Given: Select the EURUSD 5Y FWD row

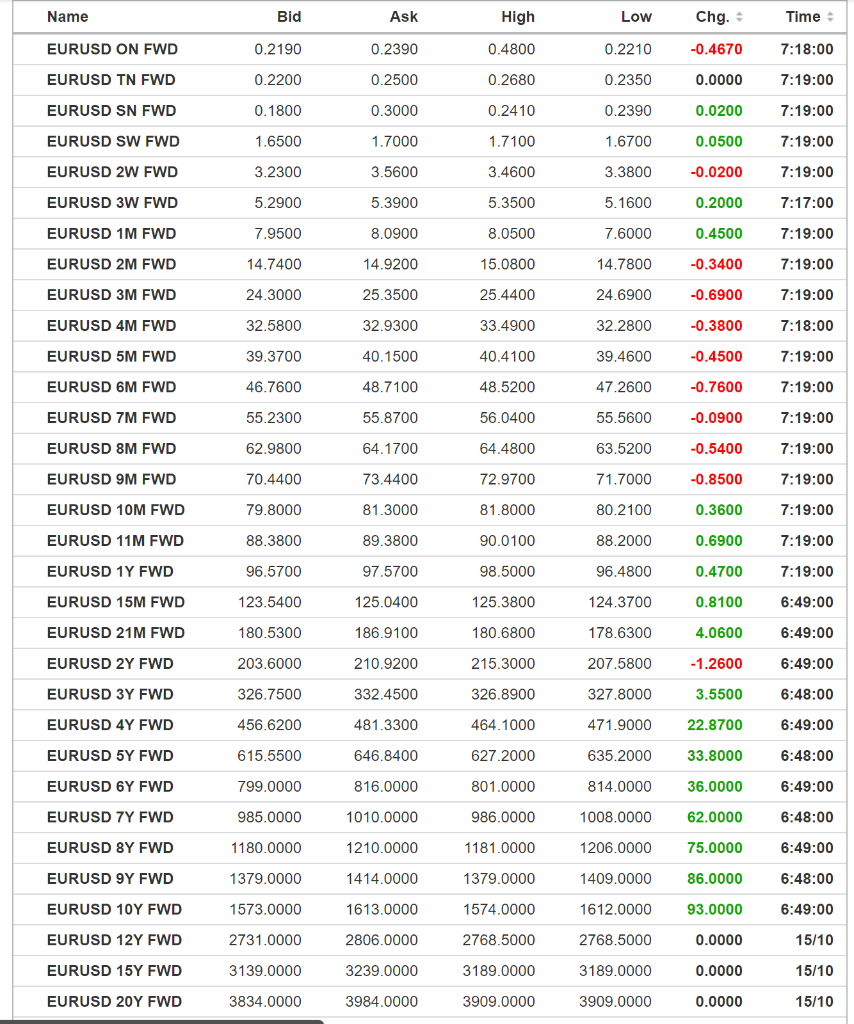Looking at the screenshot, I should coord(400,755).
